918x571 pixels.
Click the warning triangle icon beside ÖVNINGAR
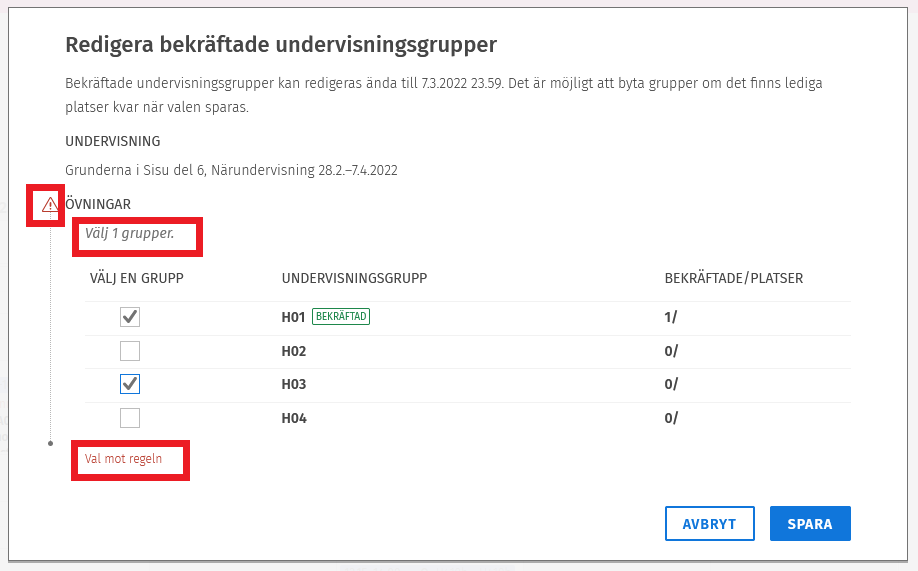tap(49, 205)
